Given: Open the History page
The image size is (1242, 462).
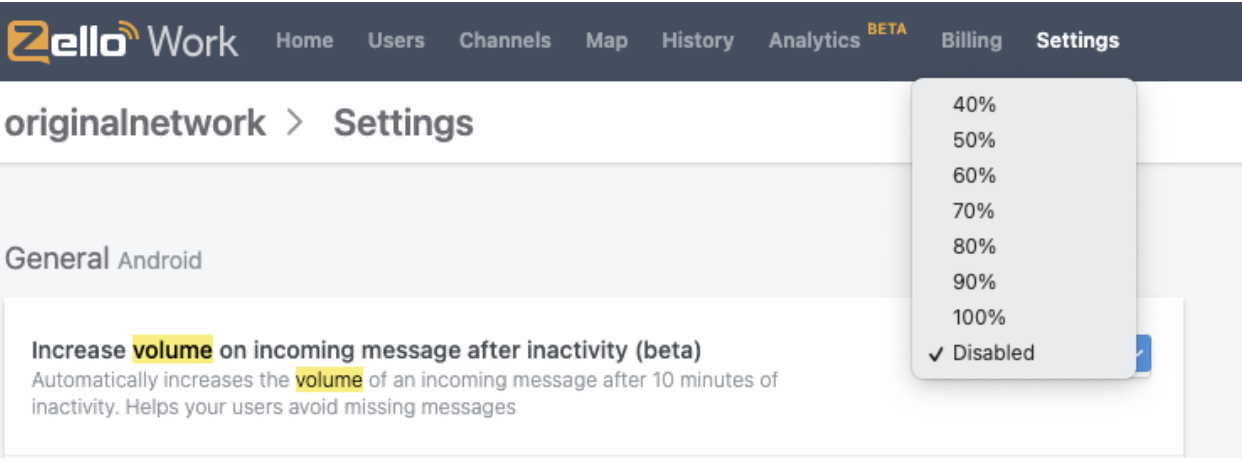Looking at the screenshot, I should click(698, 41).
